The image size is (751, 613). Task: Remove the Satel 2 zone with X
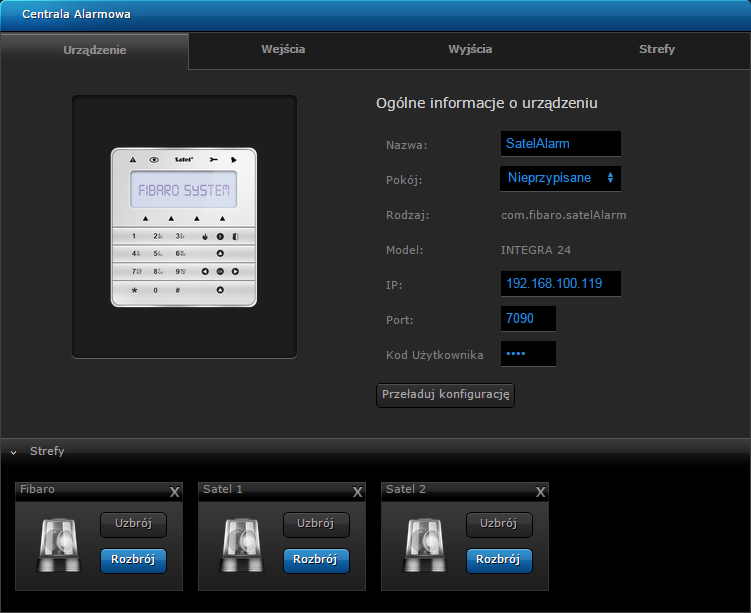tap(541, 492)
